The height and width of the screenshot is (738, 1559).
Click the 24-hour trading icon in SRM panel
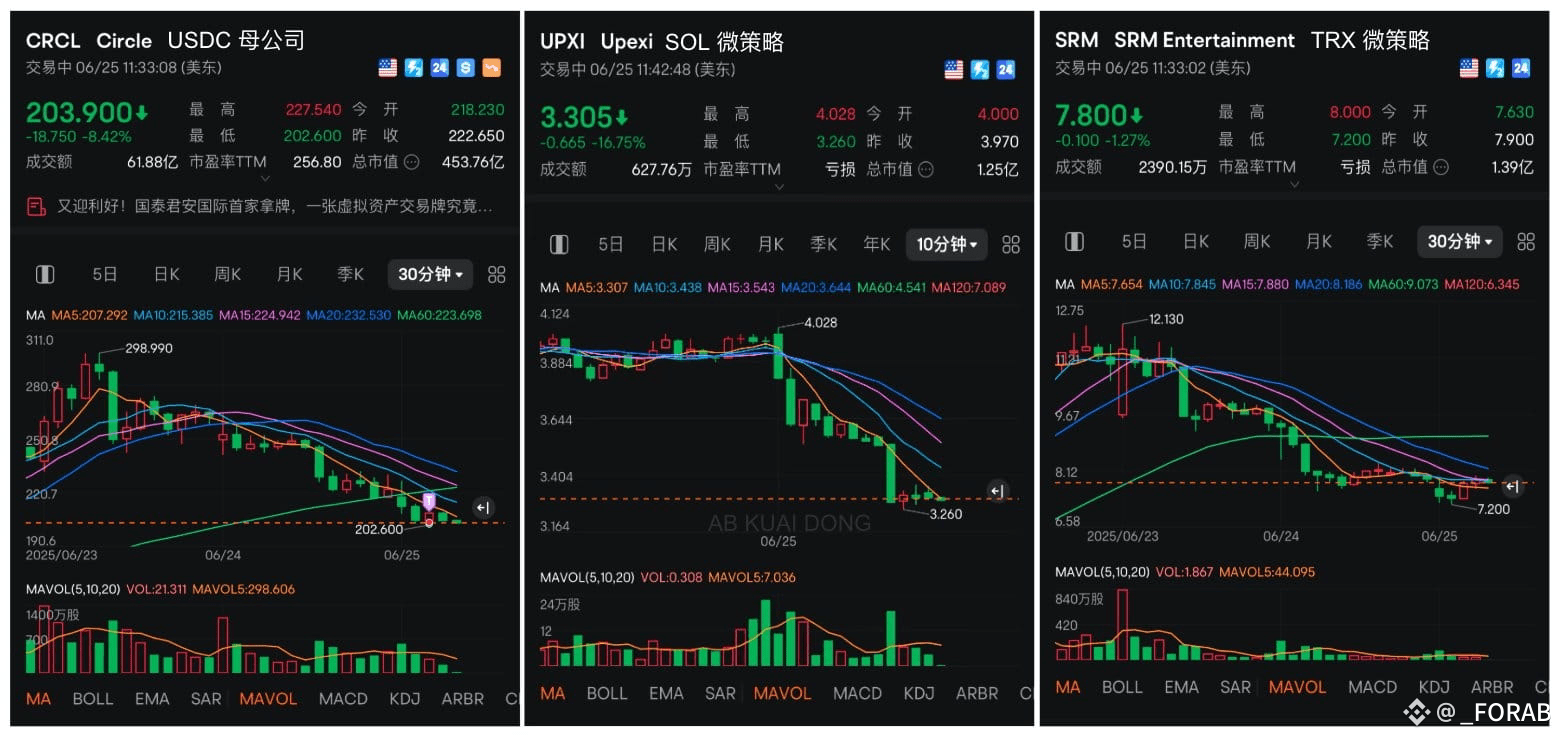[1521, 68]
